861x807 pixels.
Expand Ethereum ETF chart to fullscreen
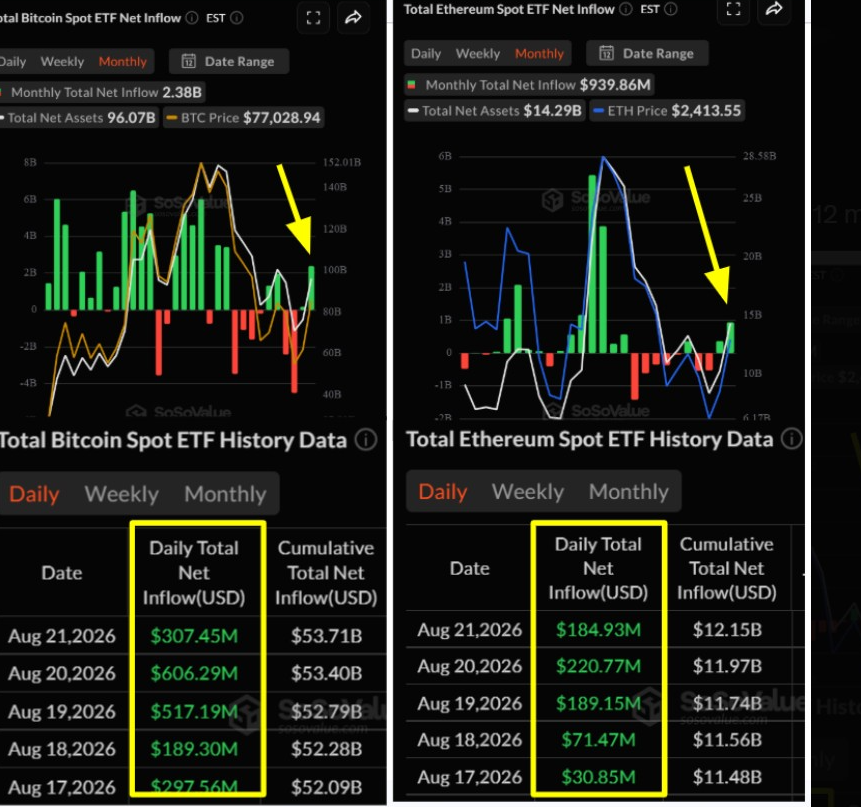point(734,9)
